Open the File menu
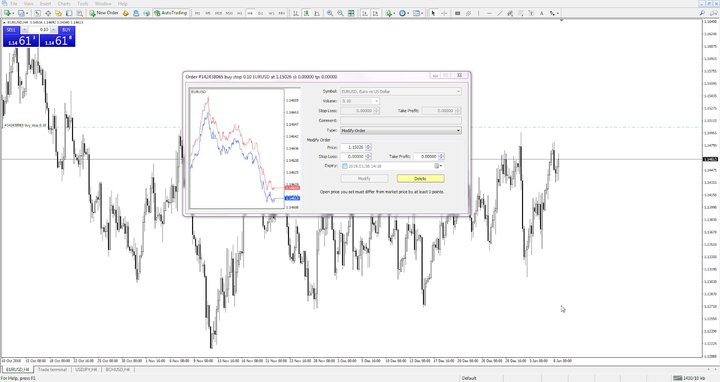 (x=13, y=4)
